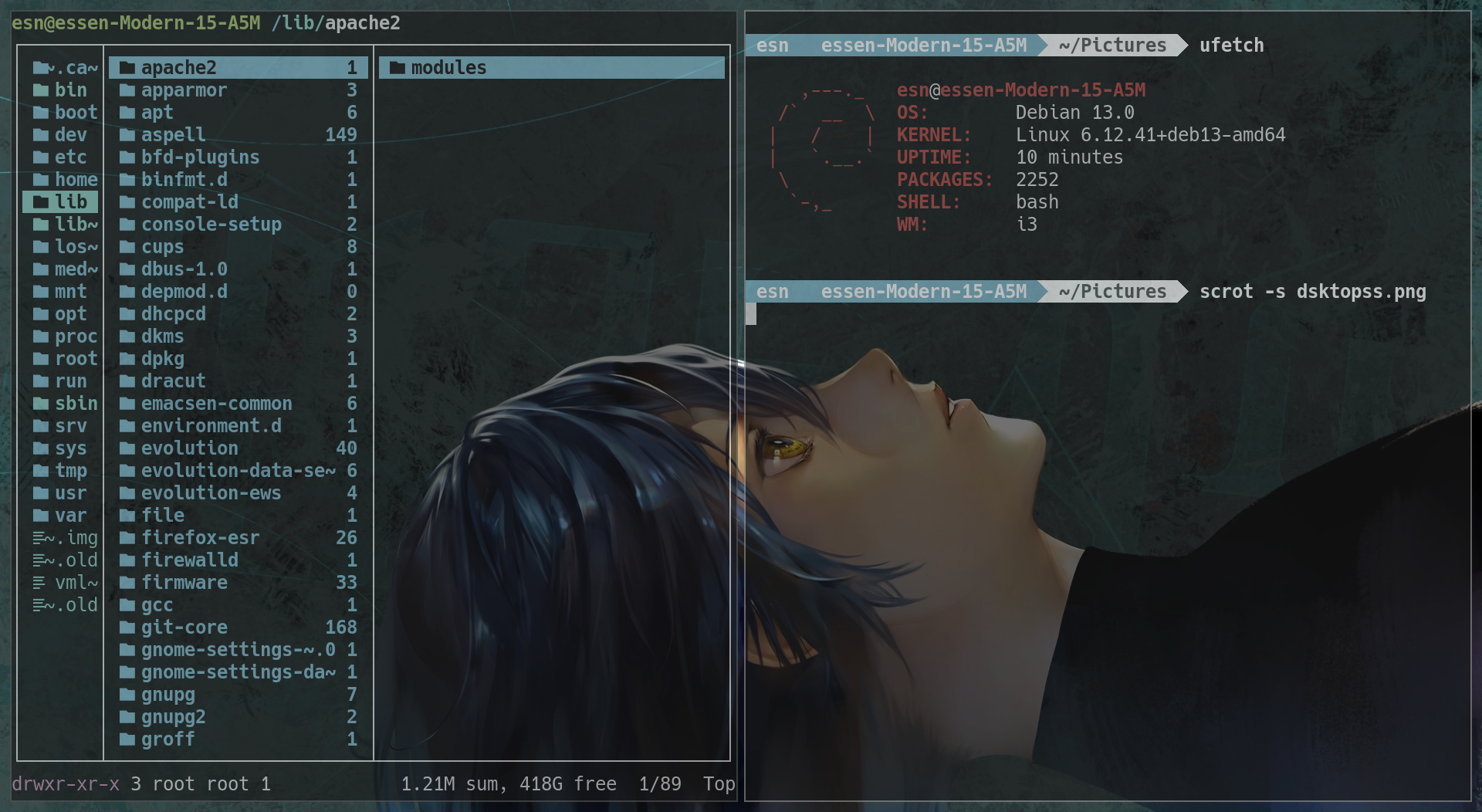
Task: Click the folder icon beside aspell
Action: (127, 135)
